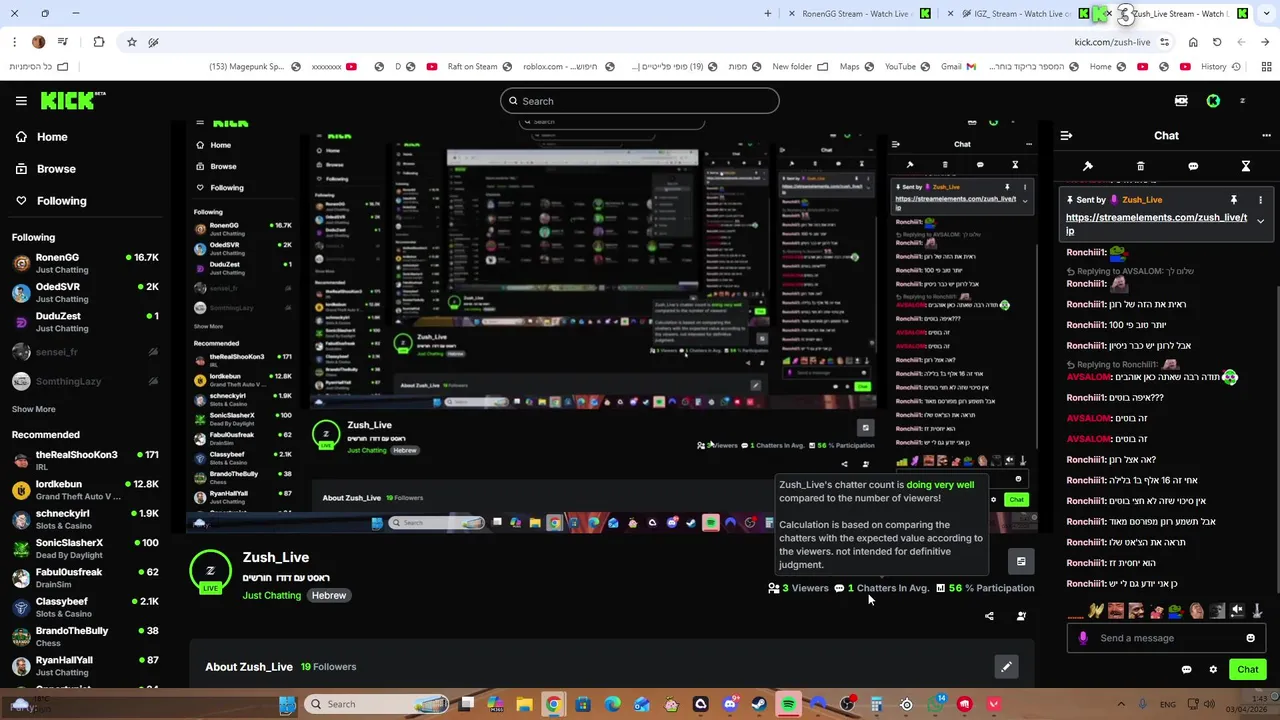Open BrandoTheBully recommended channel
Screen dimensions: 1280x720
click(85, 636)
